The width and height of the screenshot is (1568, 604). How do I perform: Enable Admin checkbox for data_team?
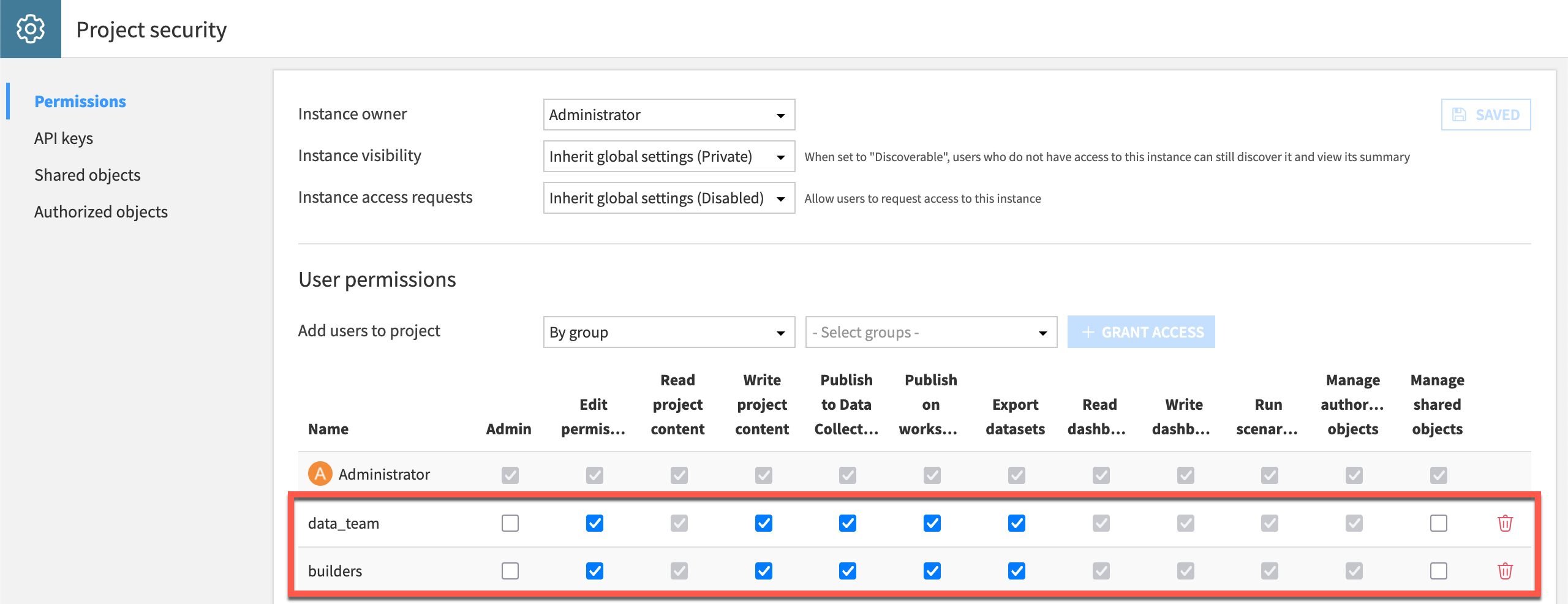click(x=510, y=523)
